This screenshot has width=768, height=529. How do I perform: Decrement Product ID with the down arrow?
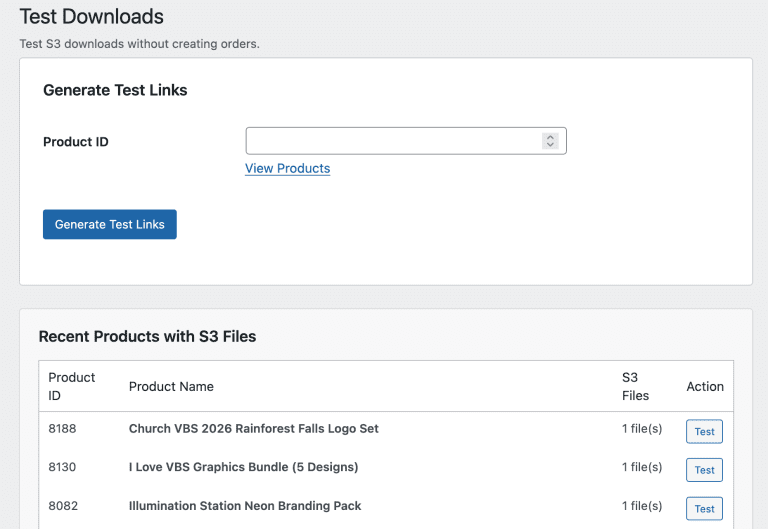tap(550, 146)
